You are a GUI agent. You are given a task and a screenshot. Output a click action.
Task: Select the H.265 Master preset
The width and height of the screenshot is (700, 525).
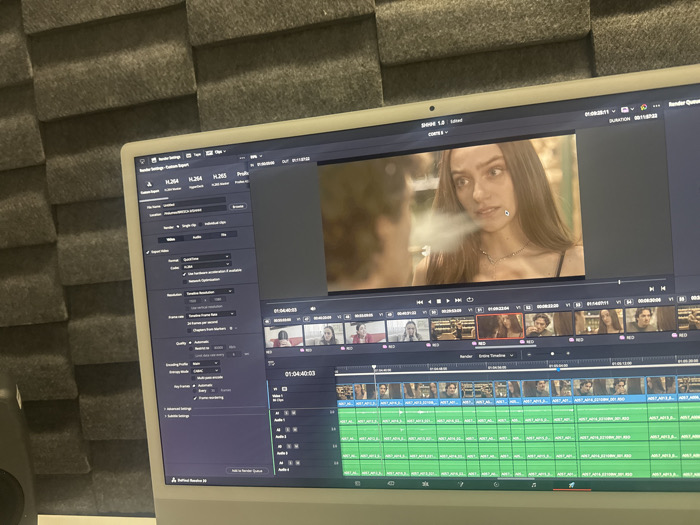(220, 179)
